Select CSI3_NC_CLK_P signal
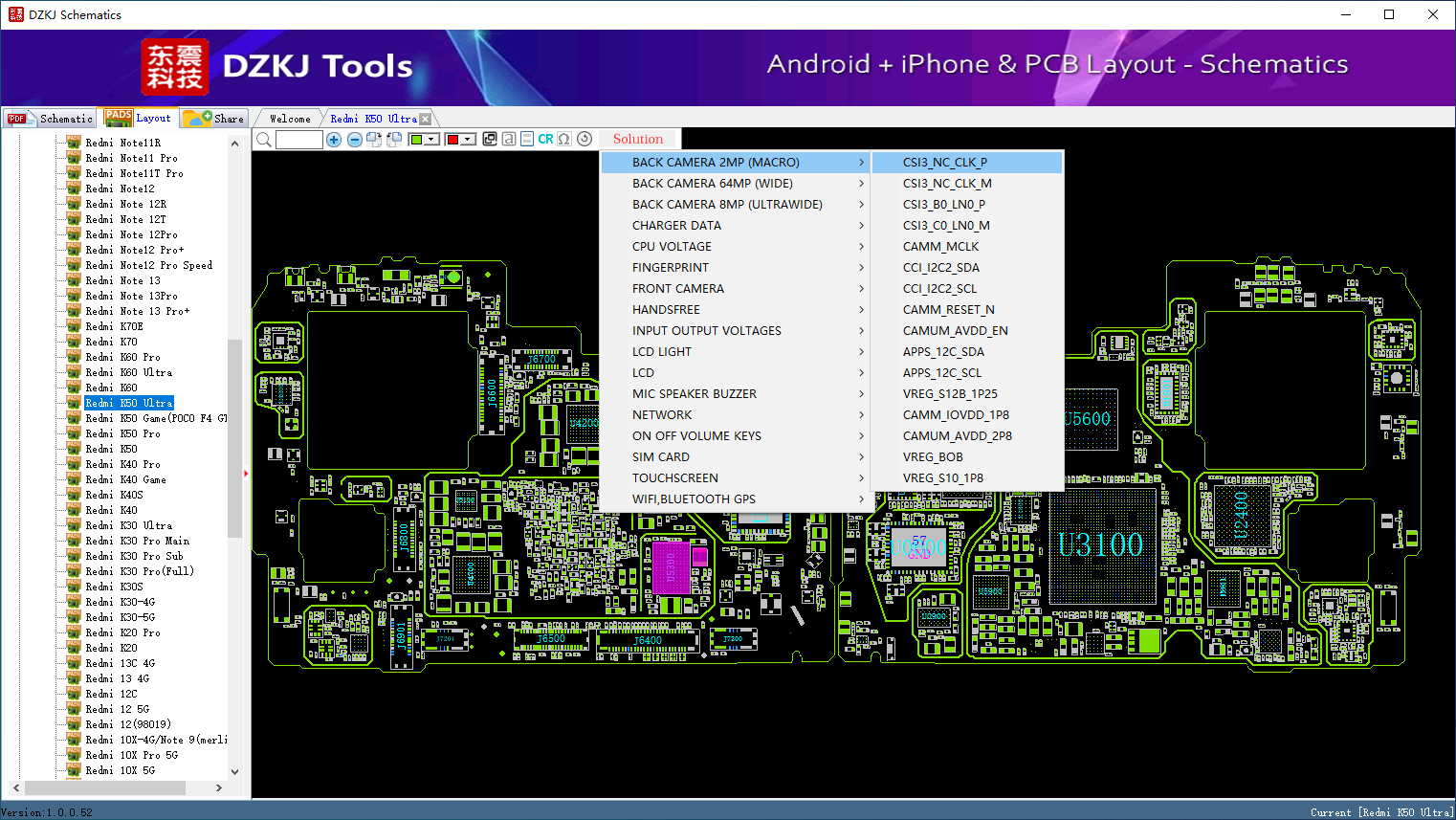The image size is (1456, 820). coord(967,163)
